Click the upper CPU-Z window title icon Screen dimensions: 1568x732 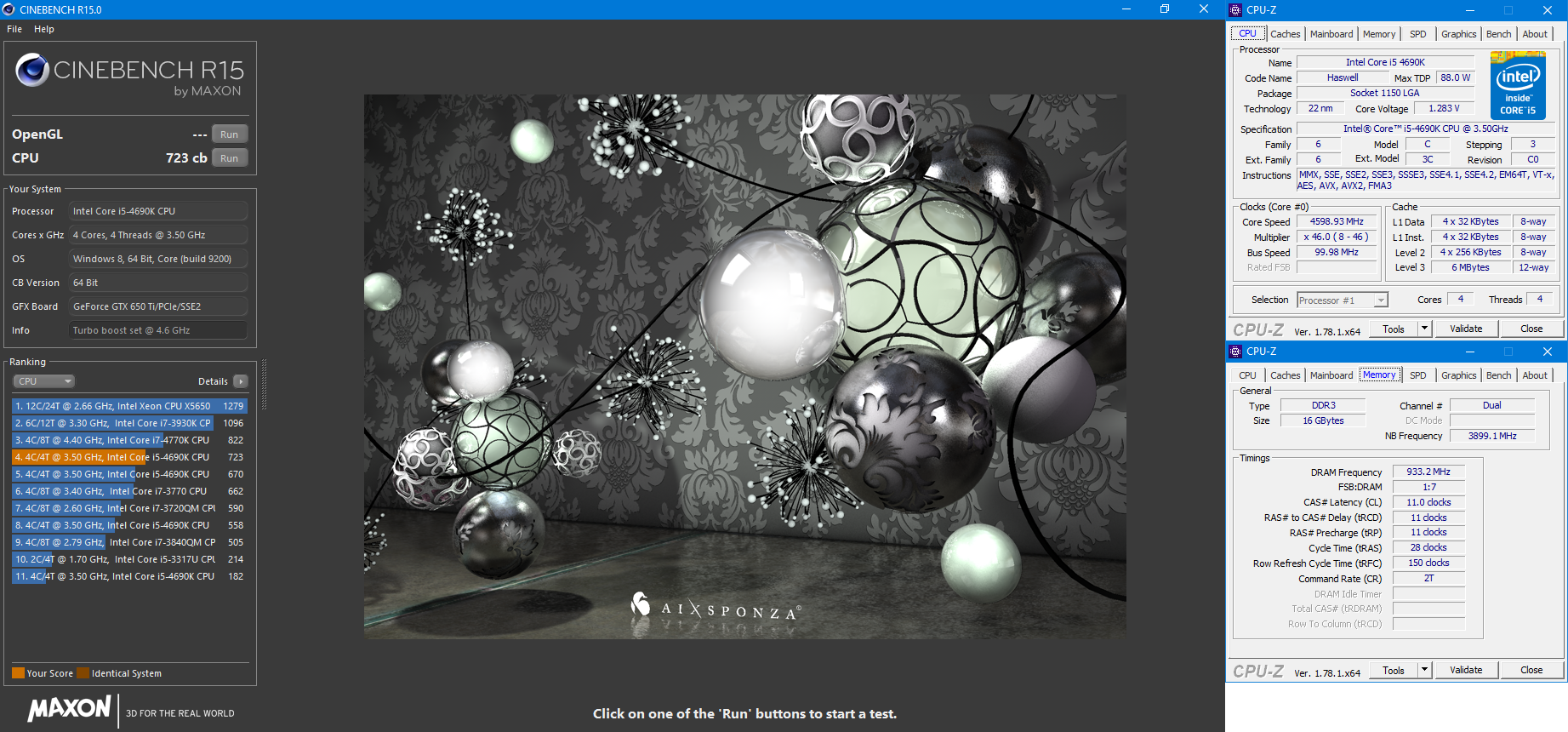tap(1235, 10)
